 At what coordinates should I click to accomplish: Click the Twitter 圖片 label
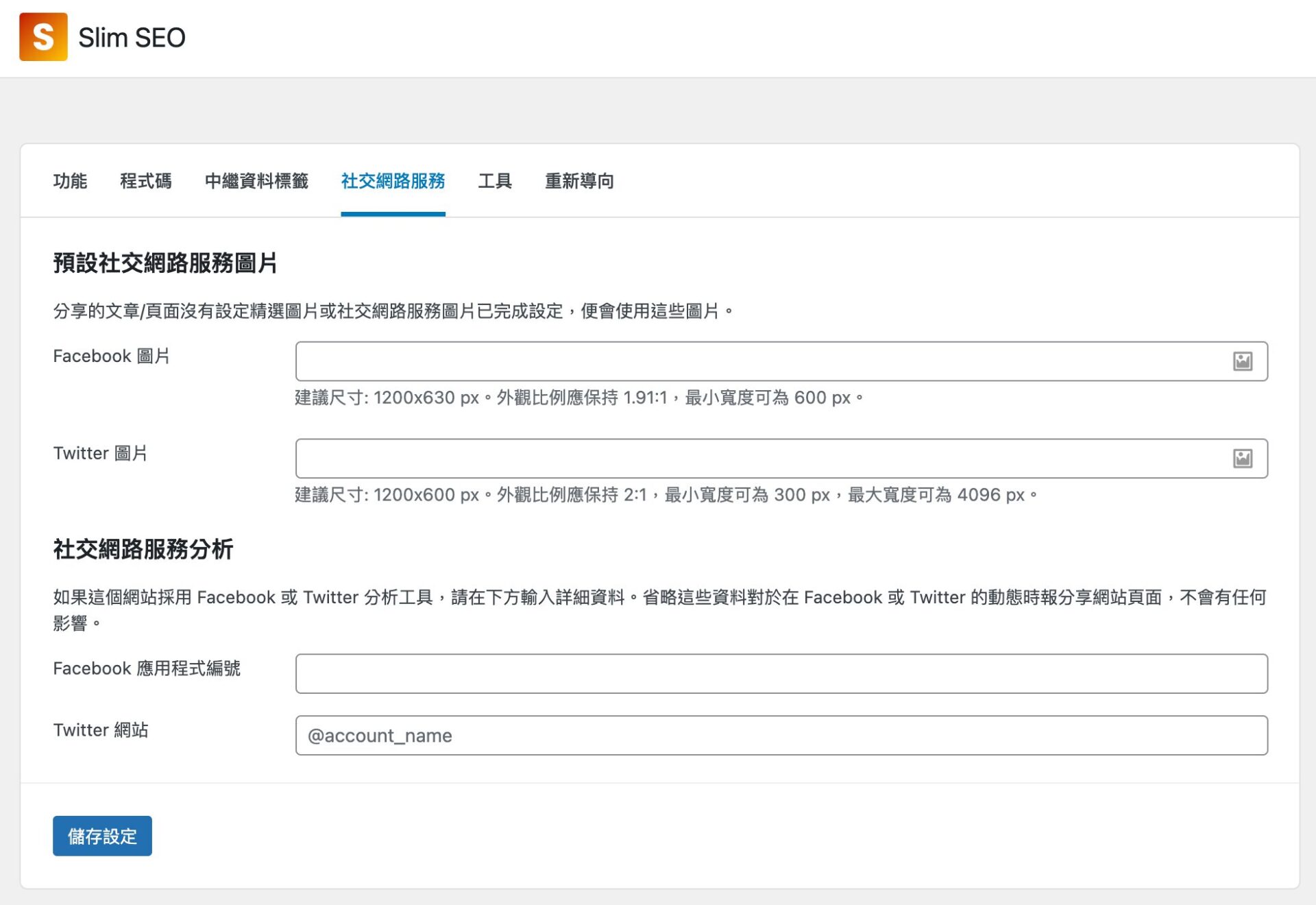[x=100, y=453]
